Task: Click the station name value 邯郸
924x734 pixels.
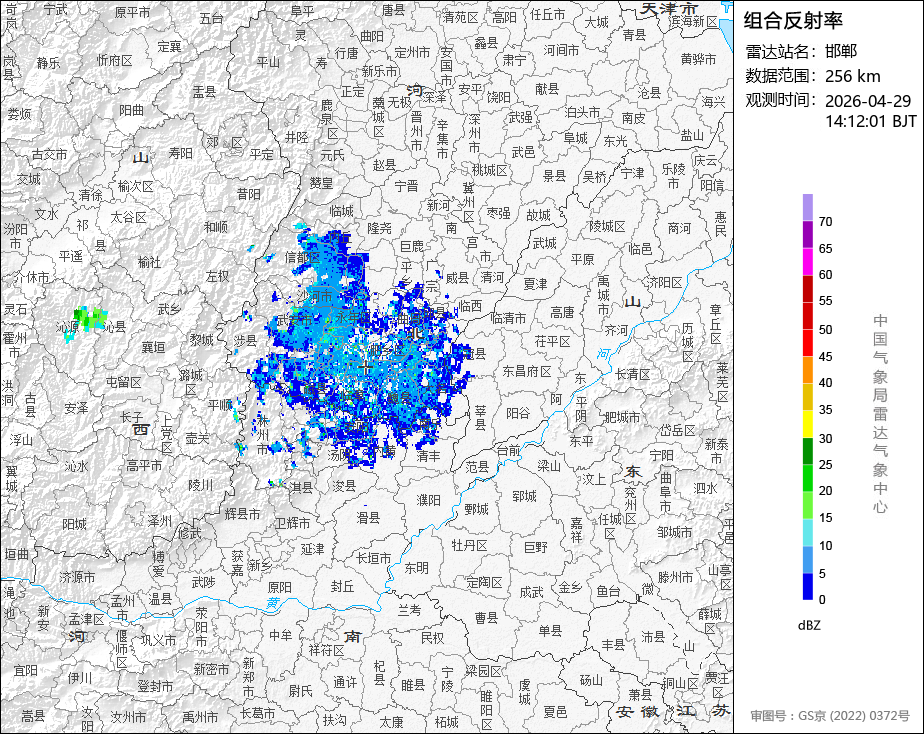Action: click(x=841, y=51)
